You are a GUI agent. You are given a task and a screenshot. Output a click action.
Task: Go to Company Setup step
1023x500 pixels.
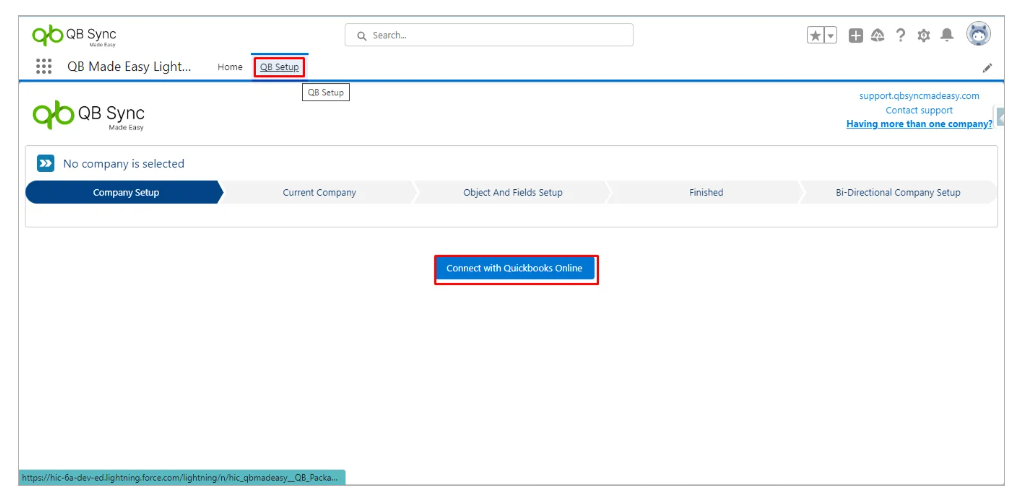coord(124,193)
